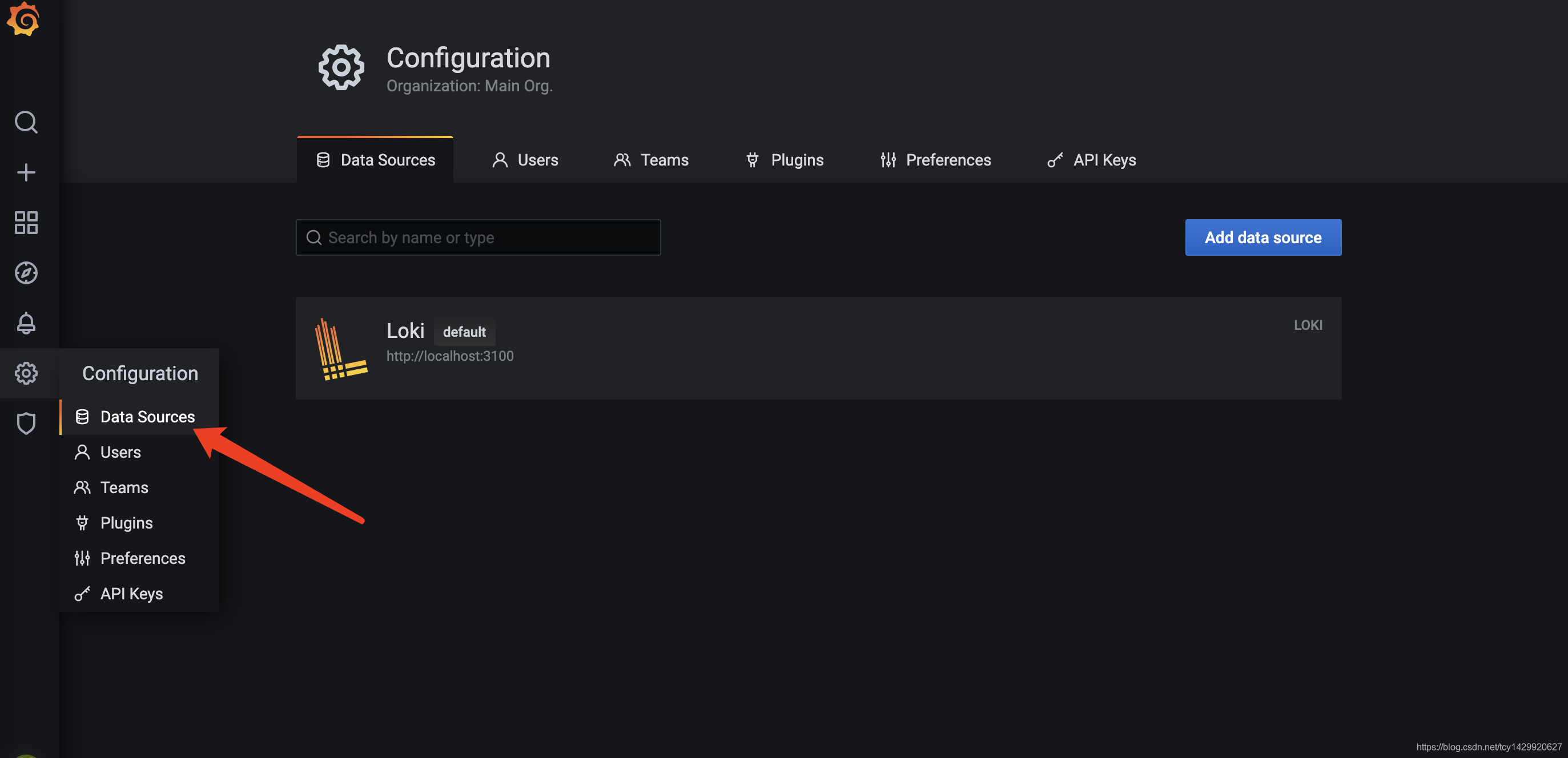Viewport: 1568px width, 758px height.
Task: Open Server Admin shield icon
Action: (26, 423)
